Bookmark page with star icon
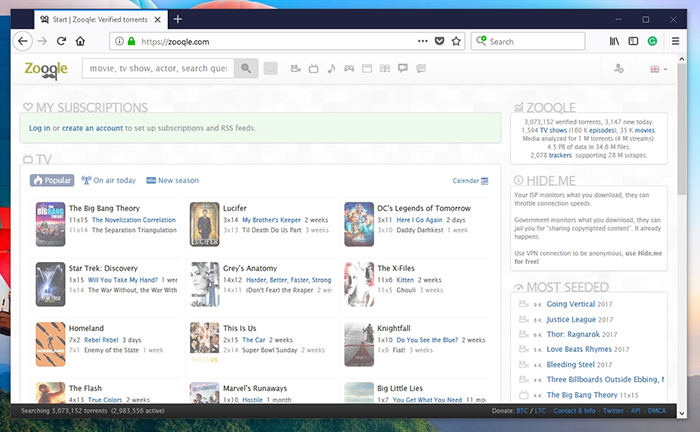Screen dimensions: 700x432 457,41
